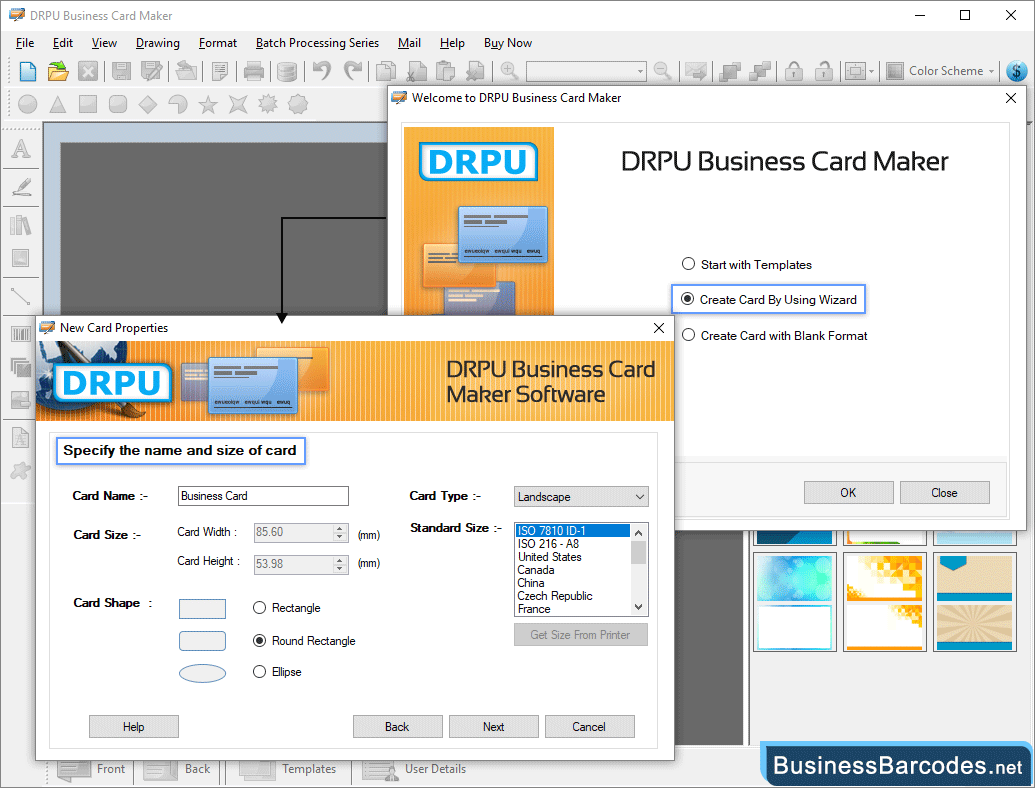Select the line drawing tool in sidebar
This screenshot has height=788, width=1035.
[21, 296]
